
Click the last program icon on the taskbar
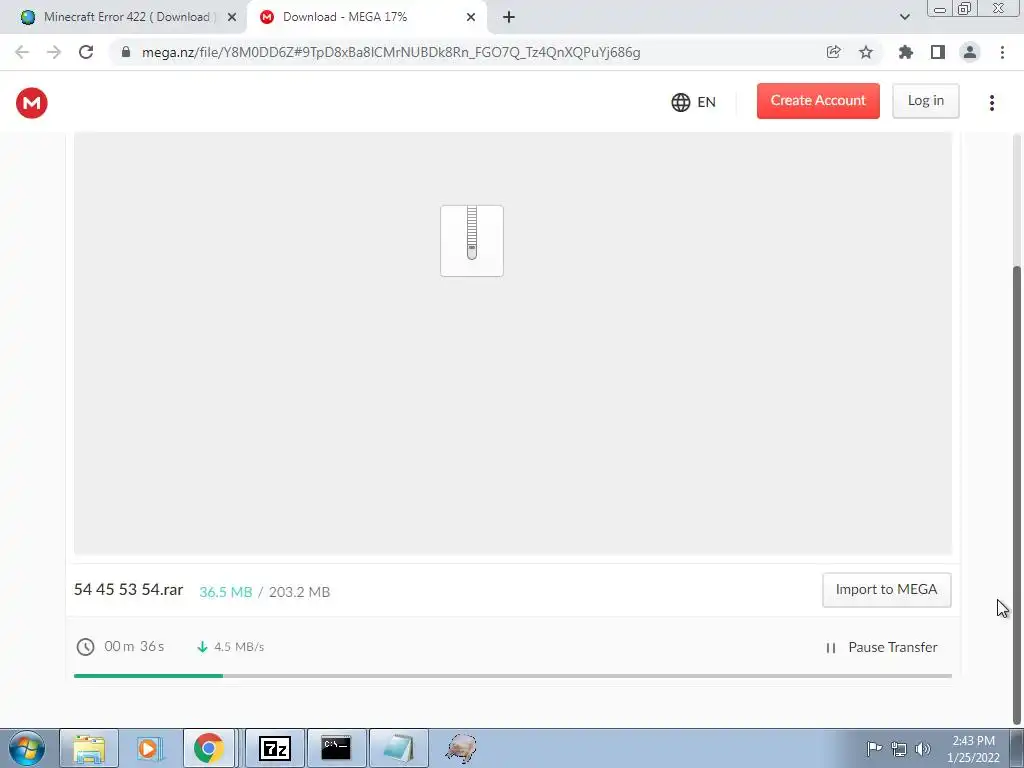coord(460,748)
